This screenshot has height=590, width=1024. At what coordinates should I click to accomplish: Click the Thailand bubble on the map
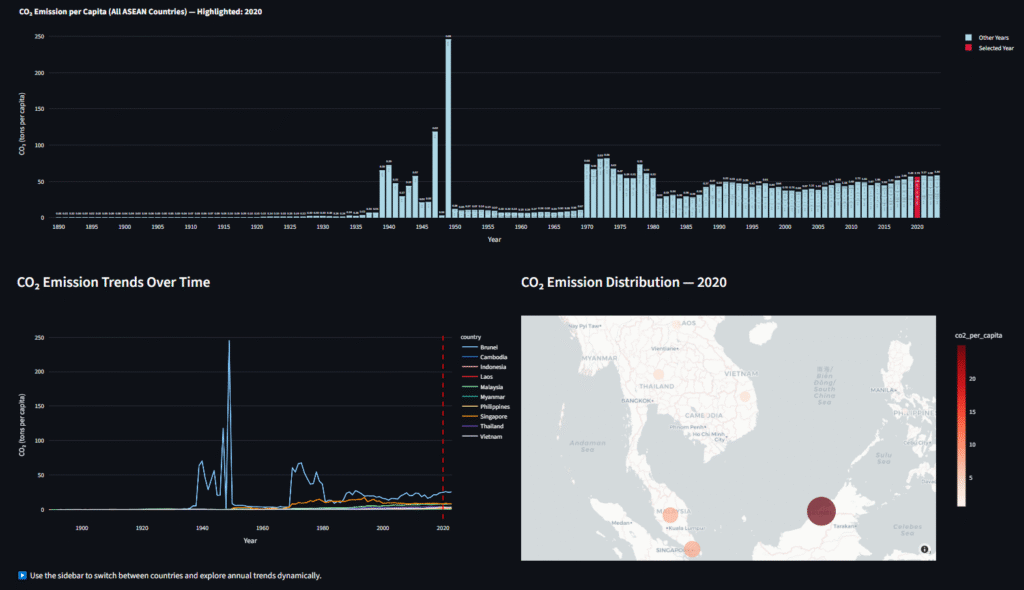pyautogui.click(x=660, y=376)
